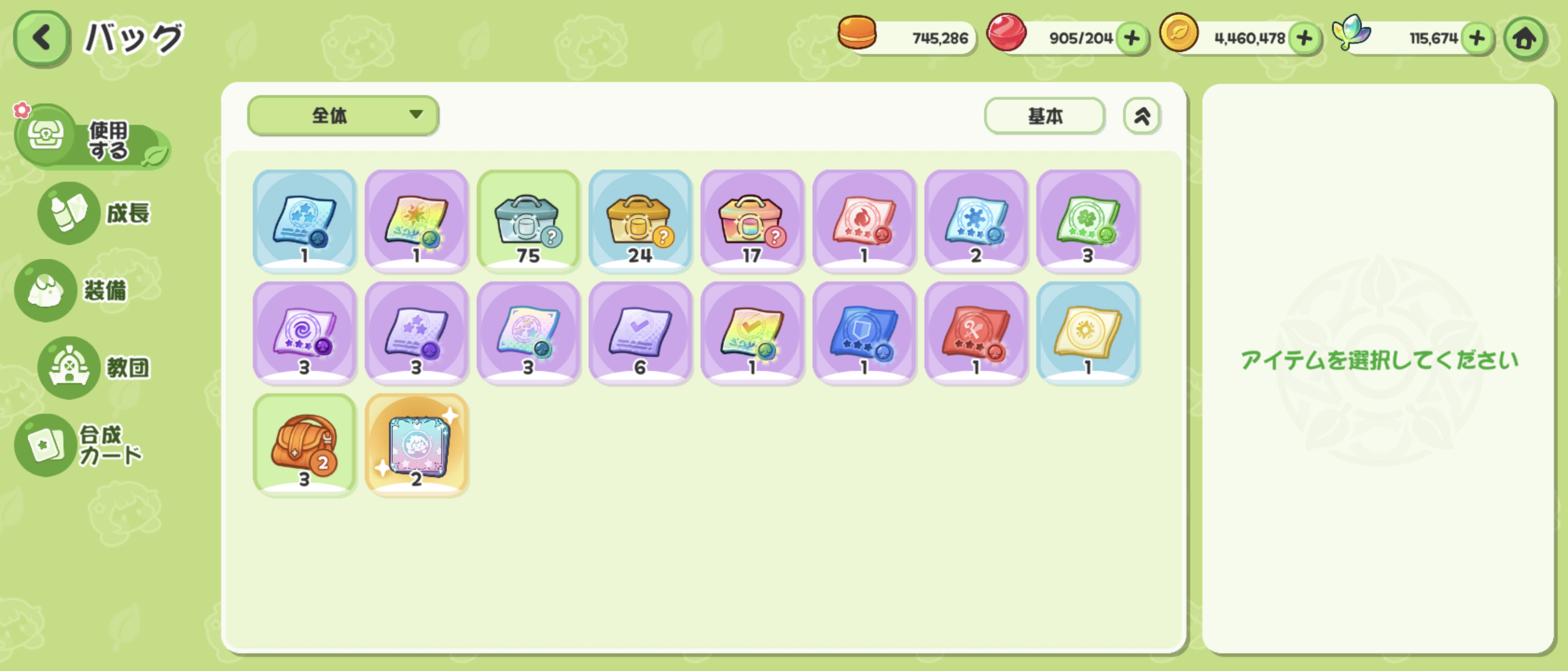Screen dimensions: 1568x671
Task: Add crystal gems with plus button
Action: 1477,38
